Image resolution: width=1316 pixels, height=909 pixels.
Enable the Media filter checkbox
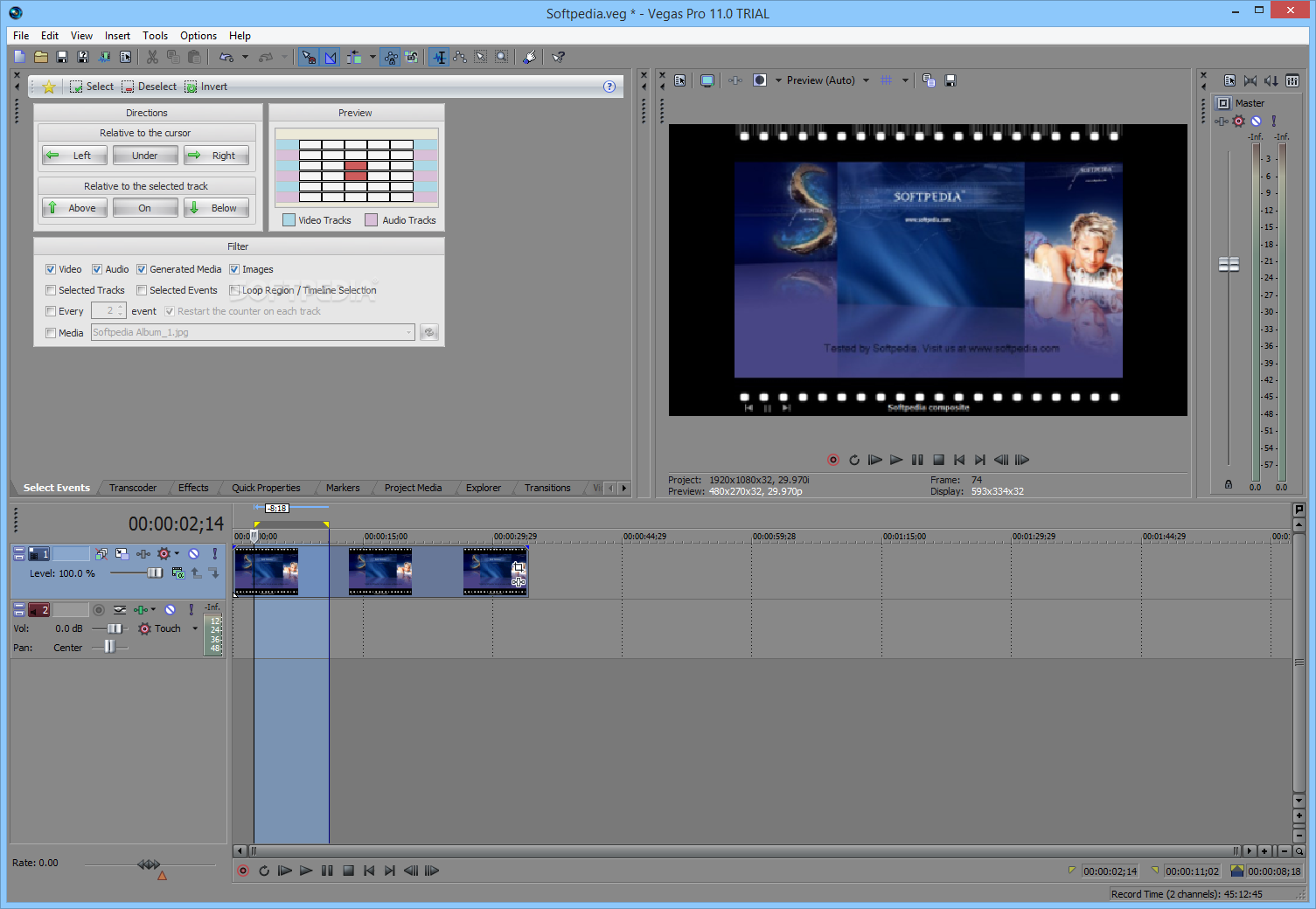point(51,333)
